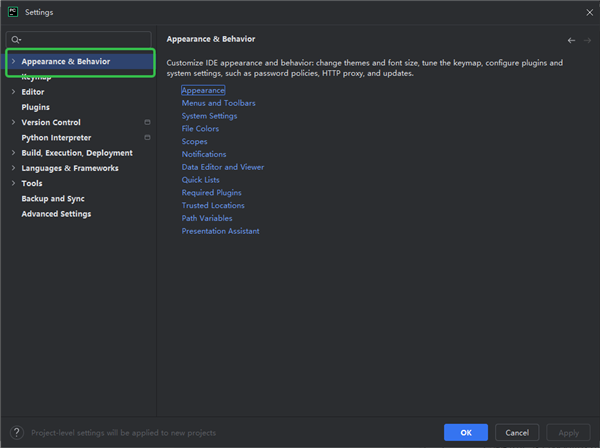Open the System Settings link
This screenshot has width=600, height=448.
click(x=209, y=116)
